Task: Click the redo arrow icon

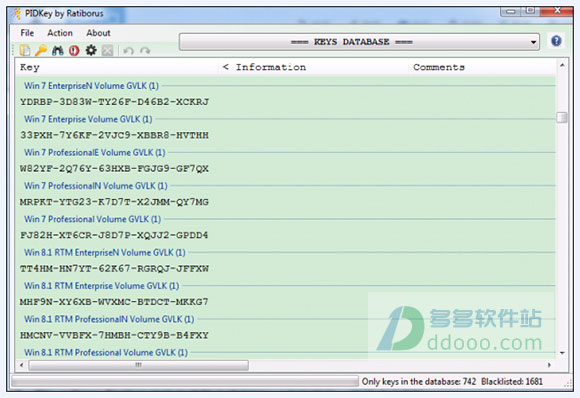Action: point(145,50)
